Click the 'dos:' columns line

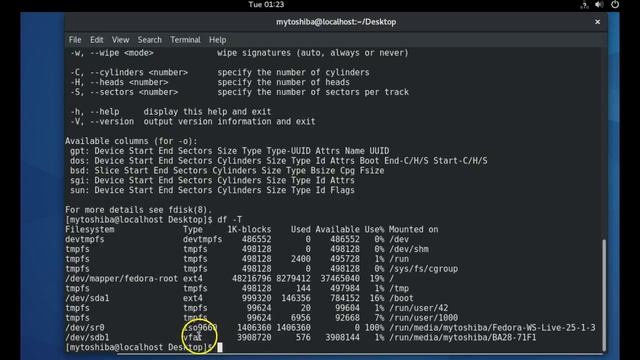pos(278,161)
